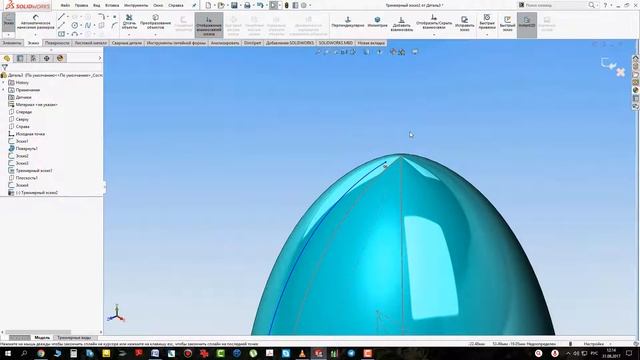Open the Windows Start button
This screenshot has width=640, height=360.
(8, 353)
